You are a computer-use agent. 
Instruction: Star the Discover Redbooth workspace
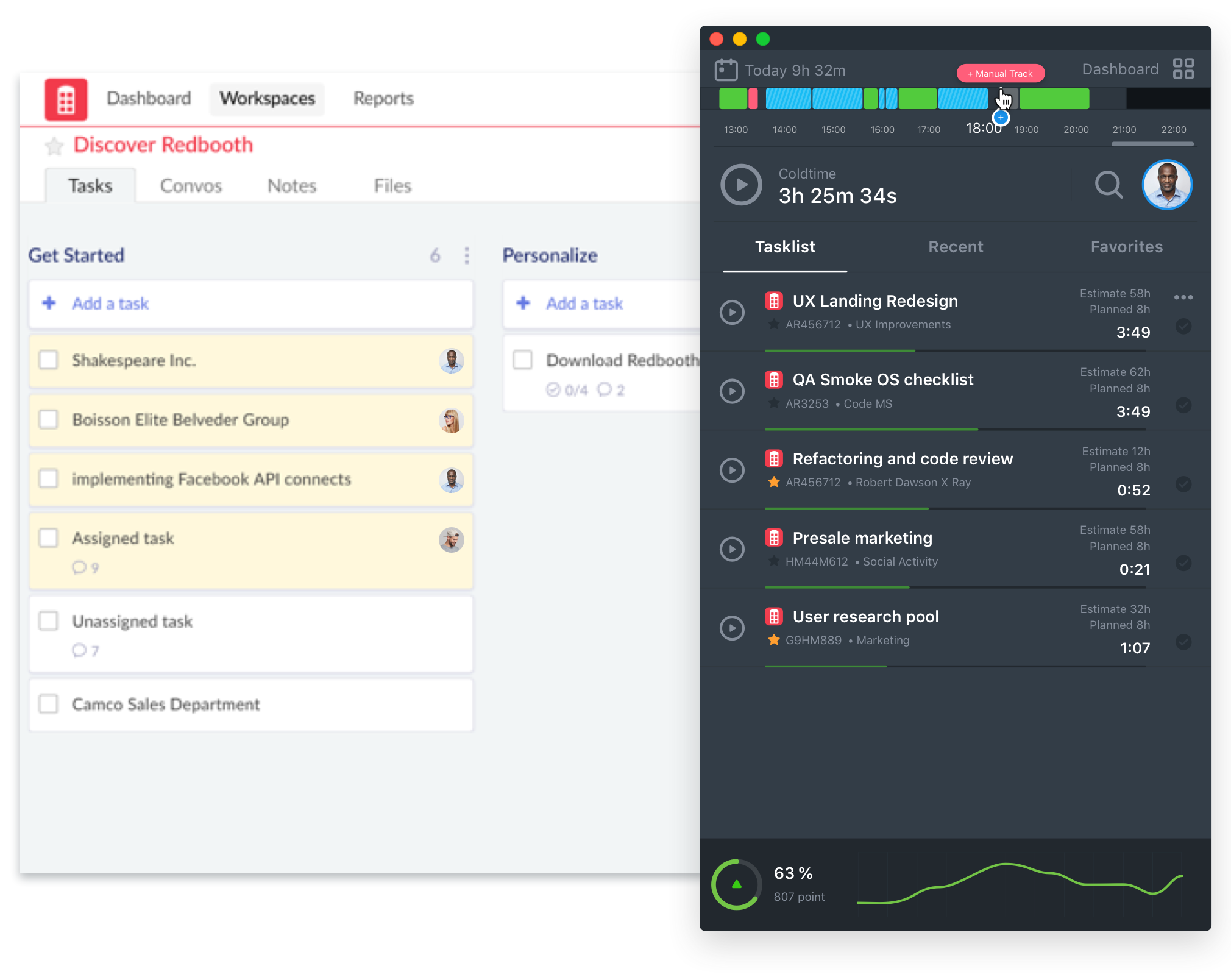[x=54, y=146]
